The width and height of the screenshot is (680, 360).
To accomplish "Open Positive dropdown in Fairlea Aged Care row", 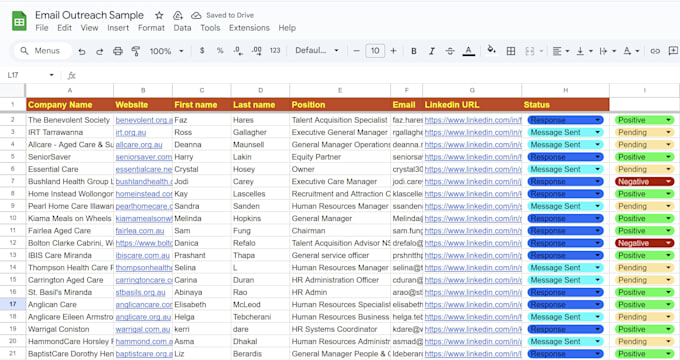I will point(644,231).
